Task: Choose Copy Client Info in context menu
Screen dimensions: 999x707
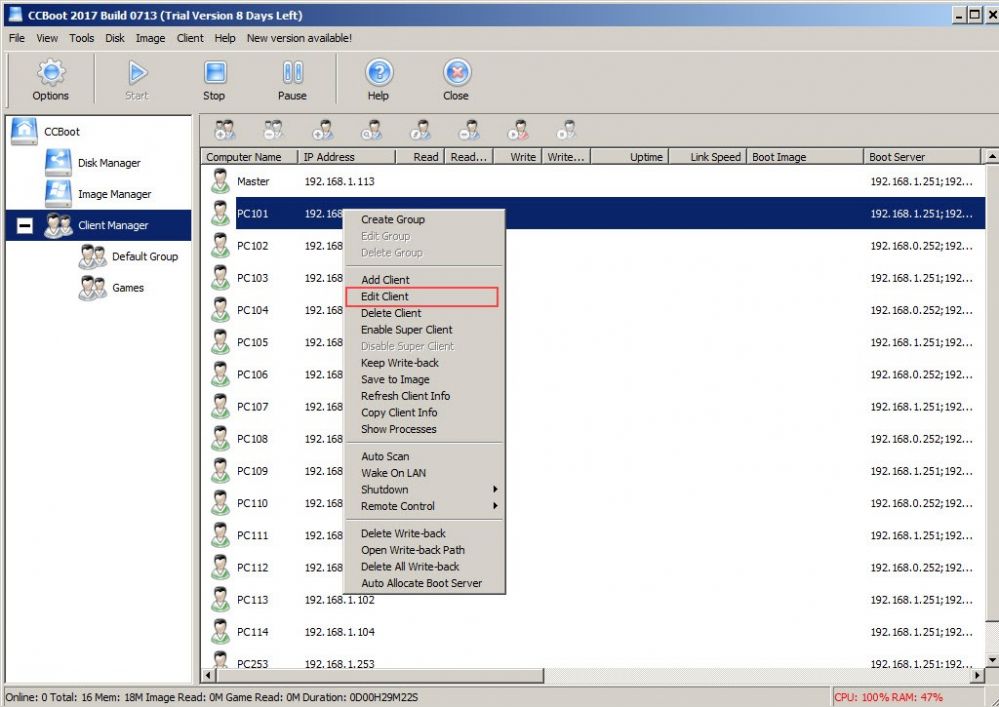Action: coord(424,412)
